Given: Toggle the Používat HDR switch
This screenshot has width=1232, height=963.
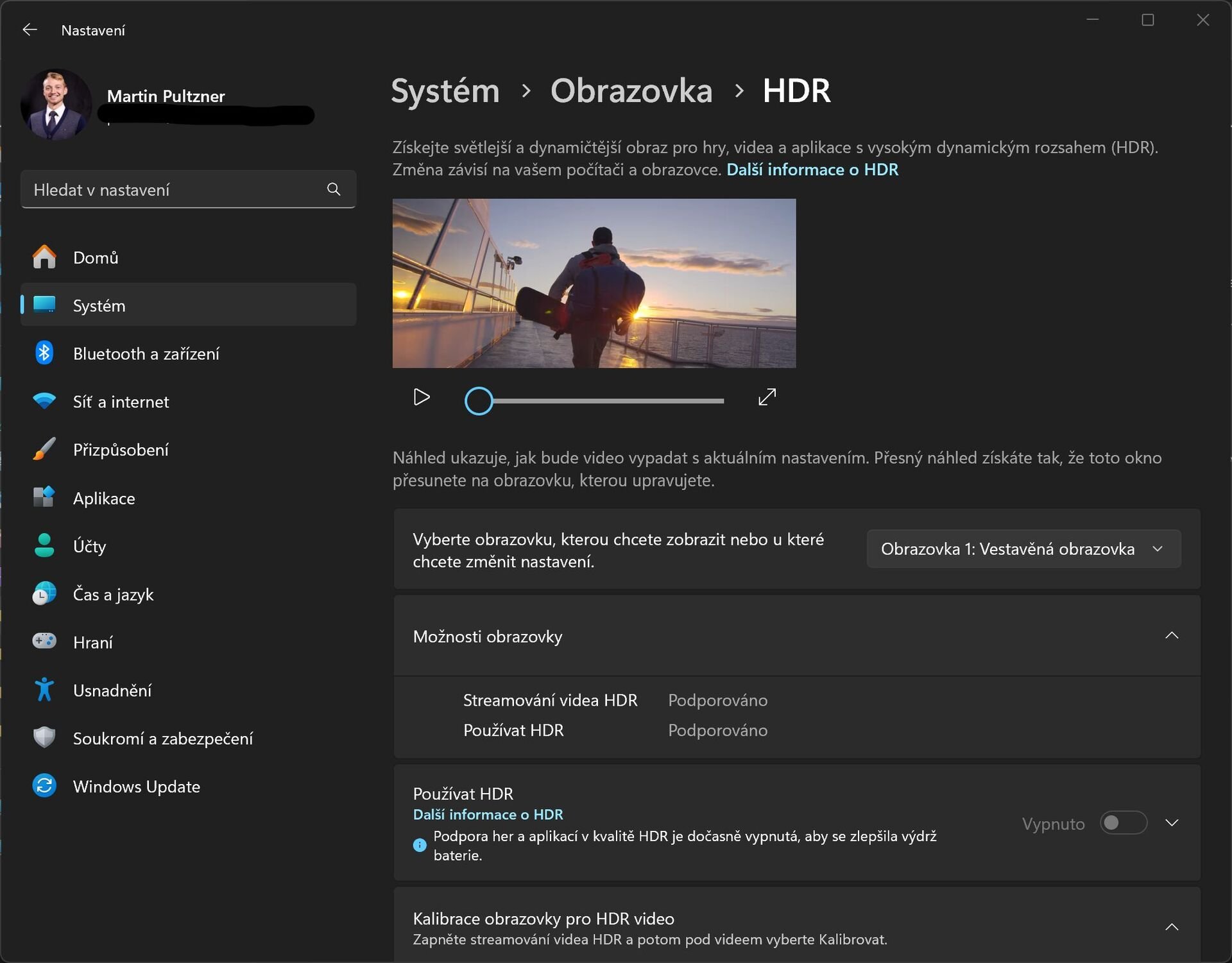Looking at the screenshot, I should [x=1123, y=823].
